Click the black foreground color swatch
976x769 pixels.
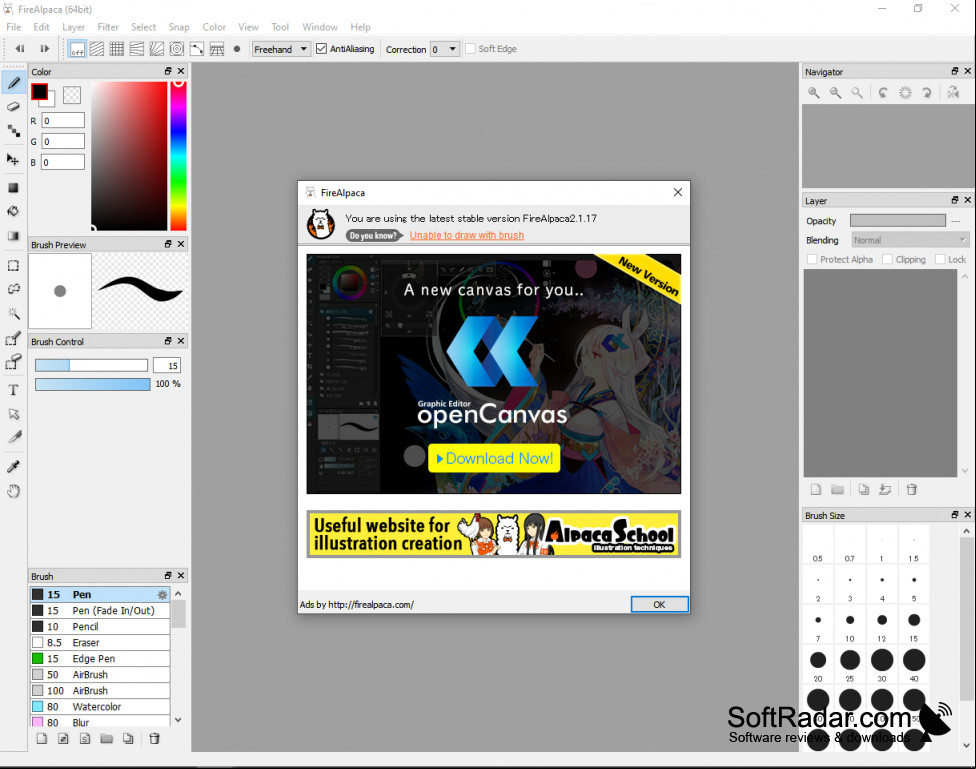point(39,92)
